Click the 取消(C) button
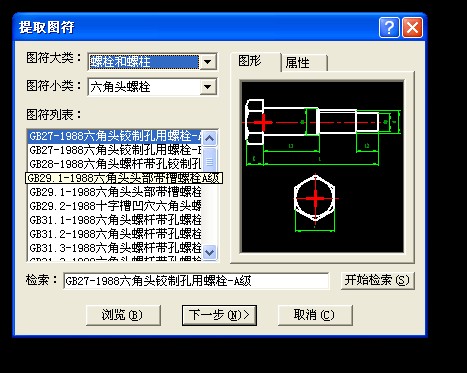Viewport: 467px width, 373px height. click(x=314, y=315)
